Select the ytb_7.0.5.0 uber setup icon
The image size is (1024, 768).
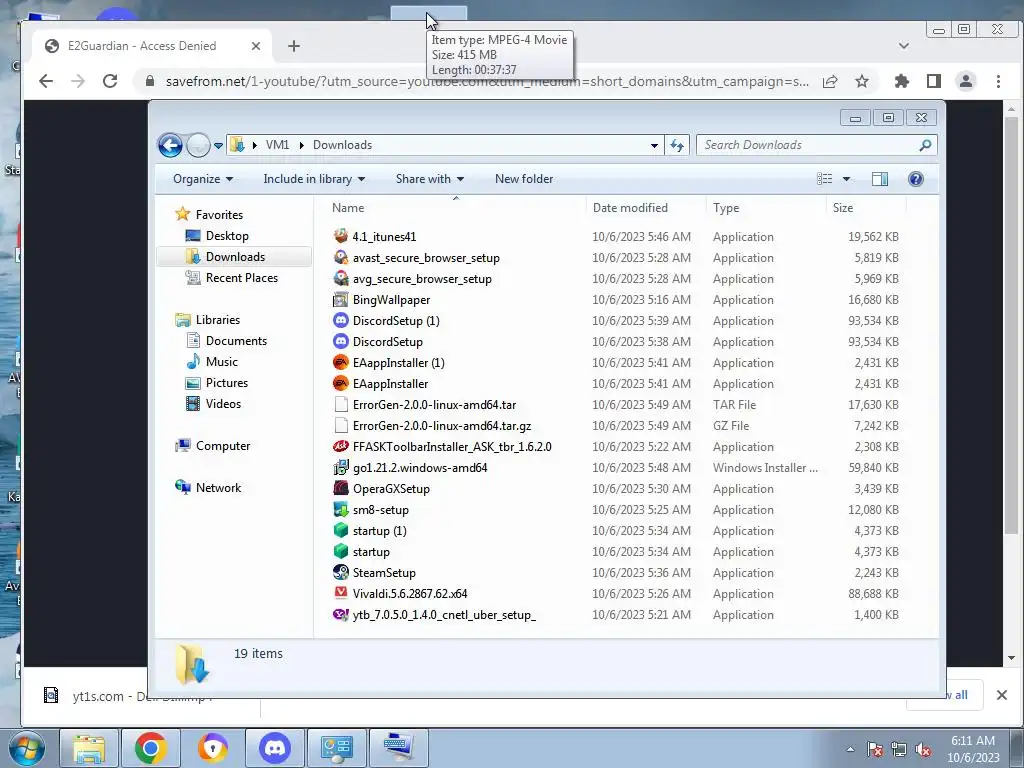coord(340,615)
